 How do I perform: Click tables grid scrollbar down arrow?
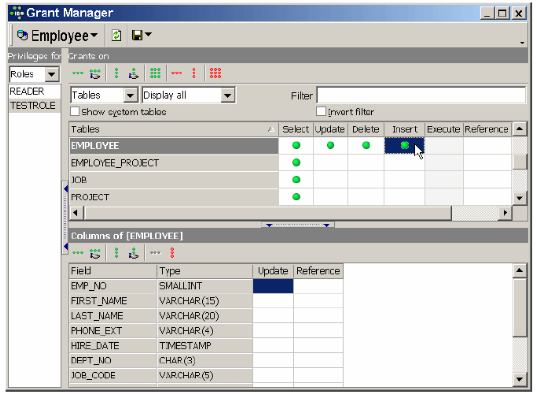520,198
